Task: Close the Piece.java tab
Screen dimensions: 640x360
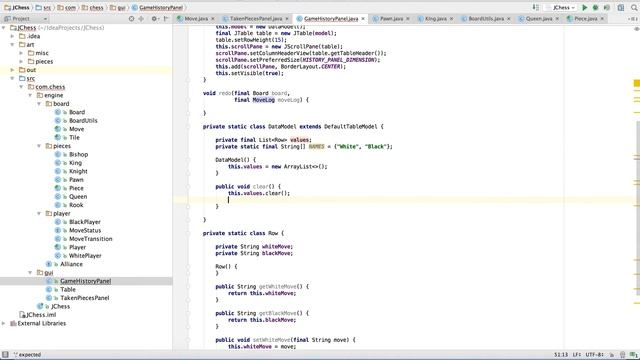Action: [602, 19]
